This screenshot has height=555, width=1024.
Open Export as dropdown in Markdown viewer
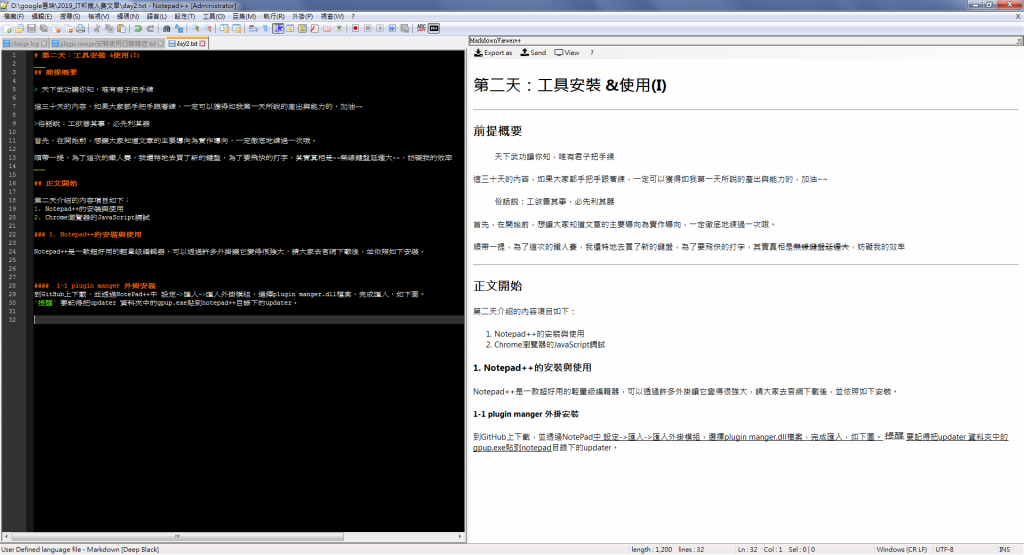(x=493, y=53)
